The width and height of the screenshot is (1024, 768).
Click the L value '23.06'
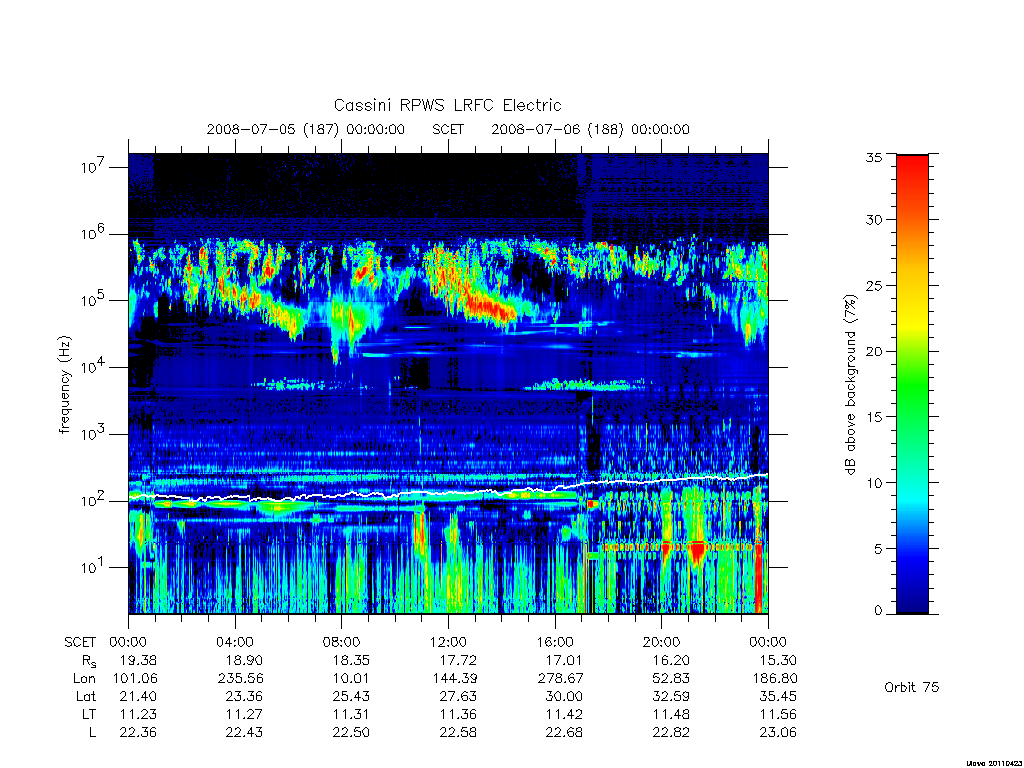(x=778, y=733)
